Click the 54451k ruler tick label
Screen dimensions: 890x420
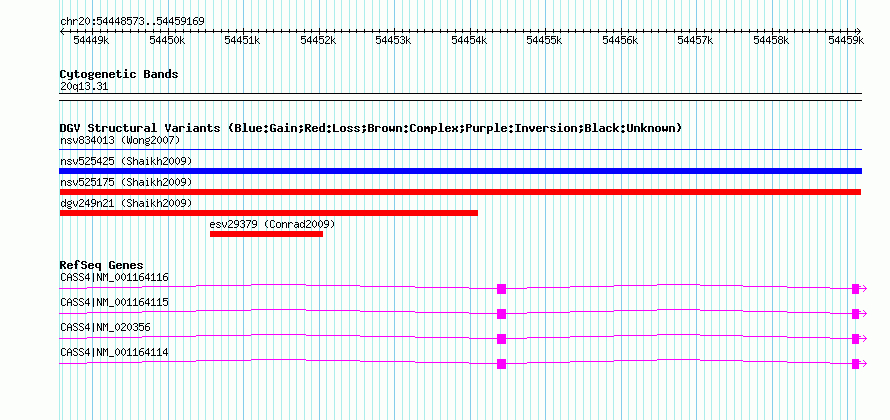[242, 40]
